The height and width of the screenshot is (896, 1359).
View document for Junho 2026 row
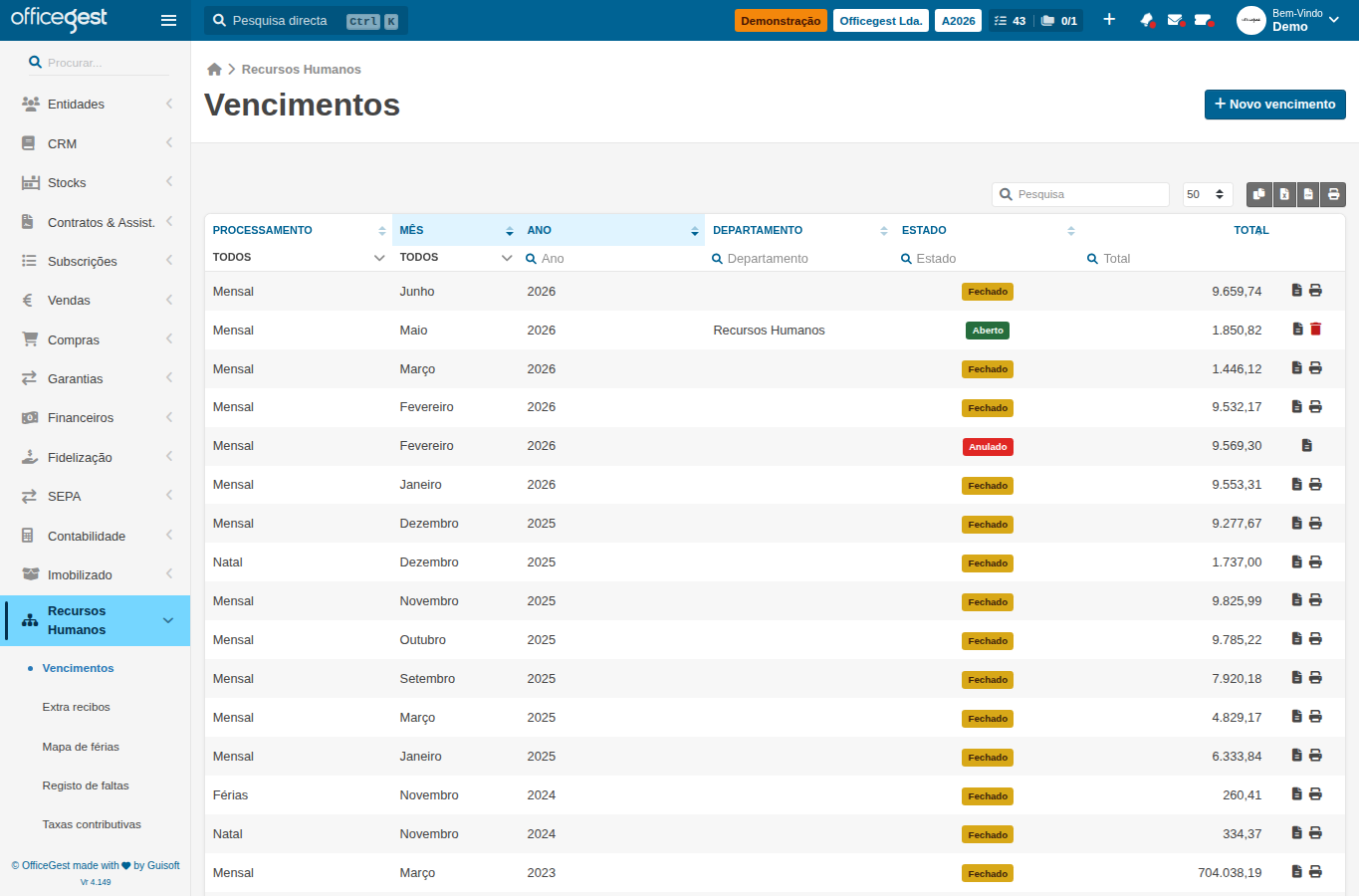[1296, 291]
